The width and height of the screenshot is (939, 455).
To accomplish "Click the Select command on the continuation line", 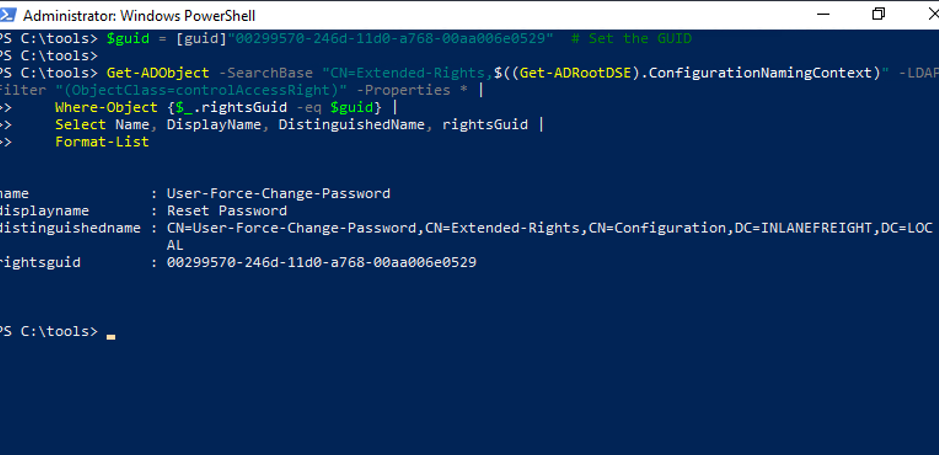I will coord(80,124).
